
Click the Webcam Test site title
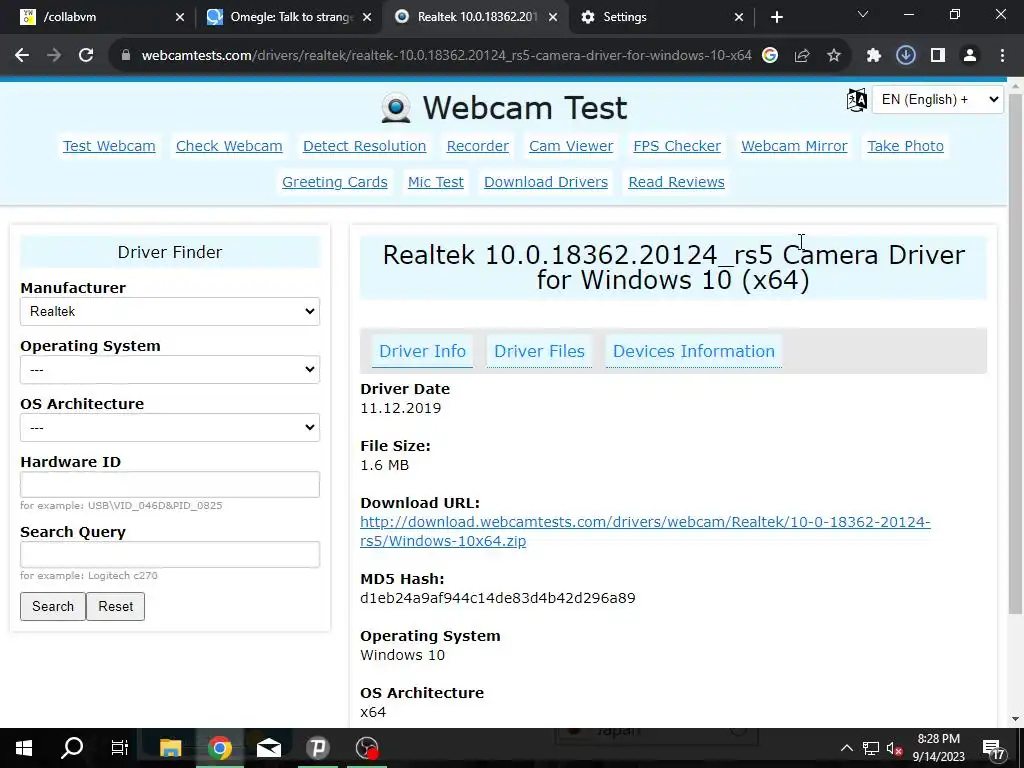(x=525, y=108)
